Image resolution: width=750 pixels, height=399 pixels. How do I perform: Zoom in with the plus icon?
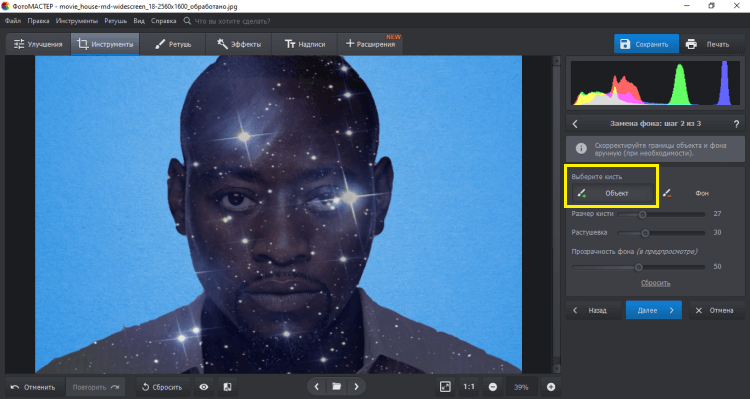(x=551, y=387)
